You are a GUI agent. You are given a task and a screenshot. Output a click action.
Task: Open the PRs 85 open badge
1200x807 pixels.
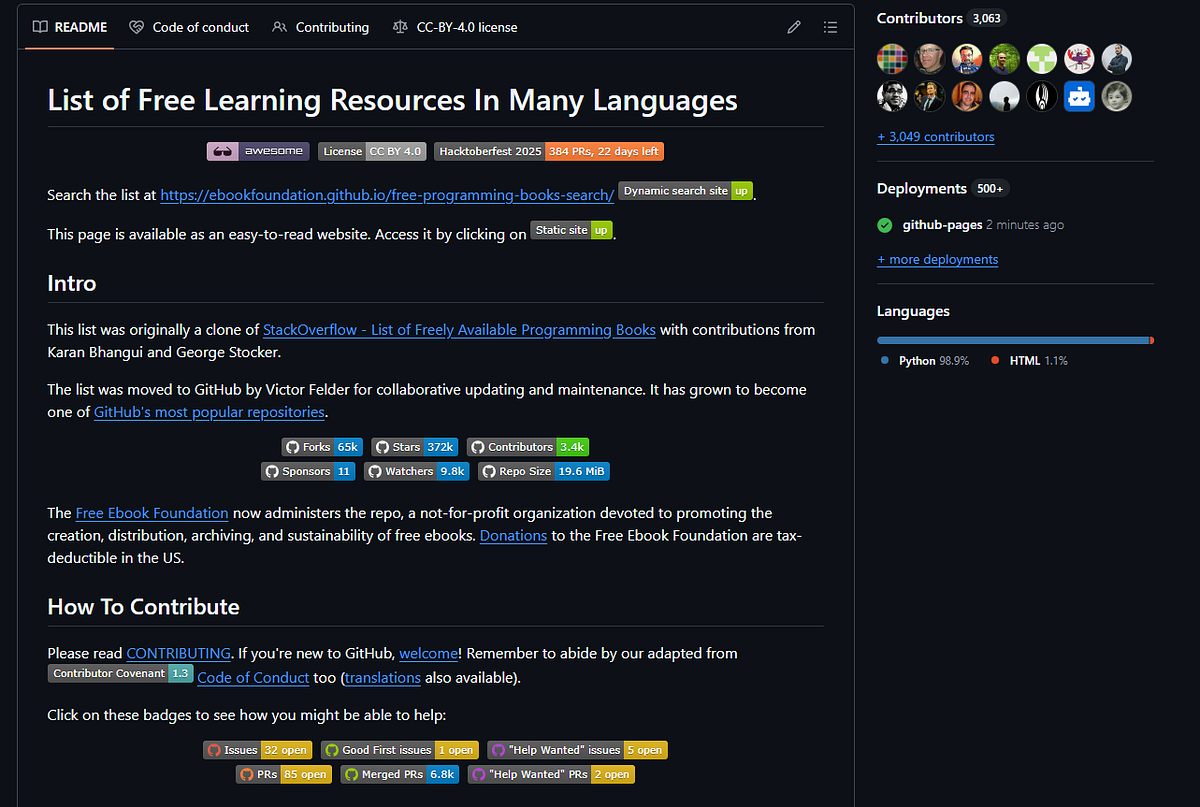[x=284, y=774]
